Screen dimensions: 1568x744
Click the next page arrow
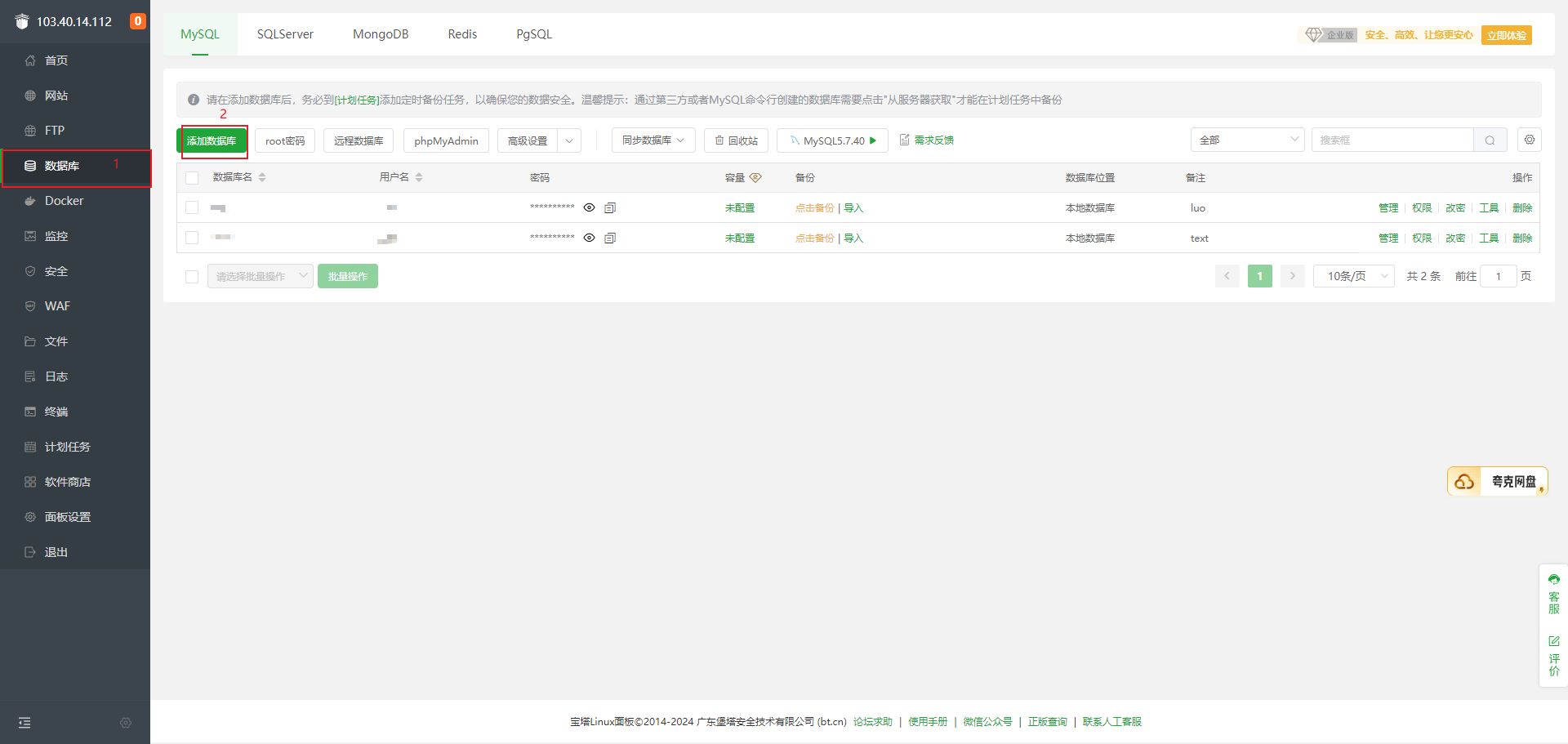point(1292,276)
